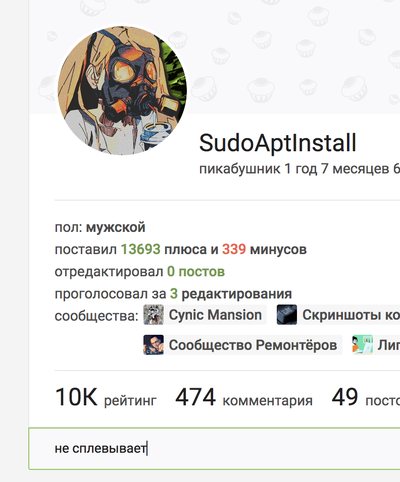Image resolution: width=400 pixels, height=482 pixels.
Task: Click the Лига community icon
Action: pos(362,345)
